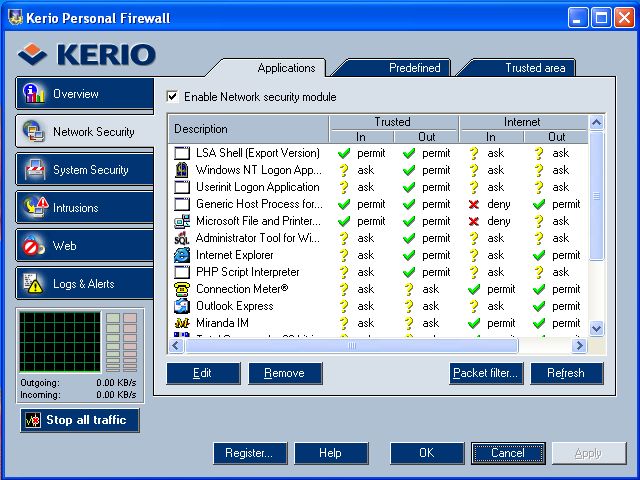This screenshot has height=480, width=640.
Task: Toggle the red deny mark for Generic Host Process
Action: [473, 204]
